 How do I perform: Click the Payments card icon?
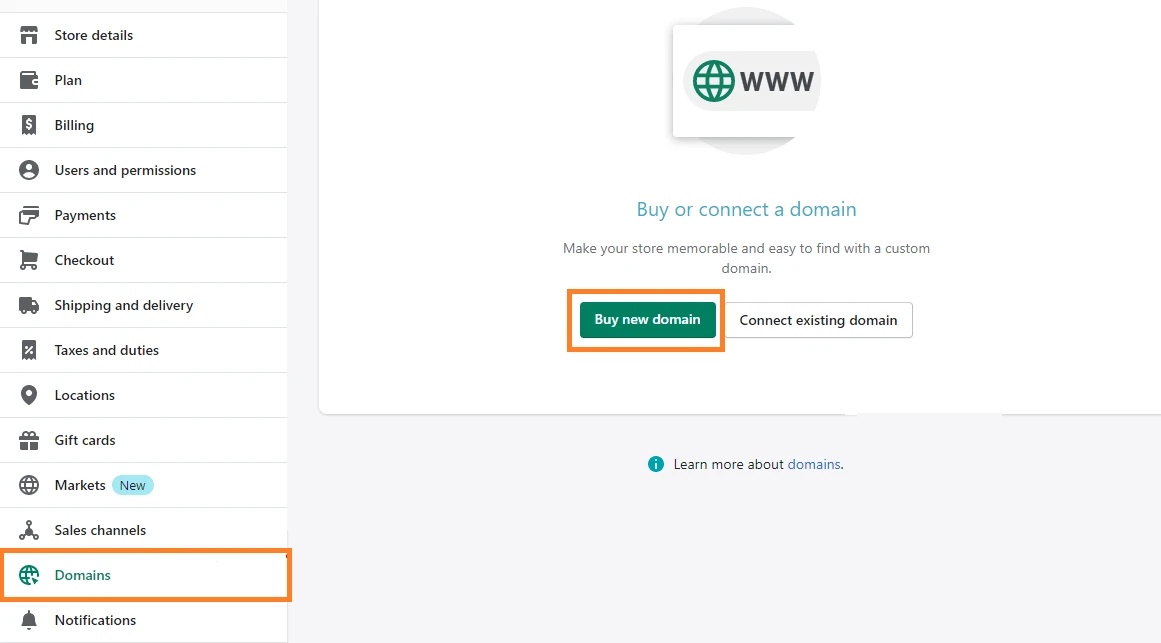coord(29,216)
